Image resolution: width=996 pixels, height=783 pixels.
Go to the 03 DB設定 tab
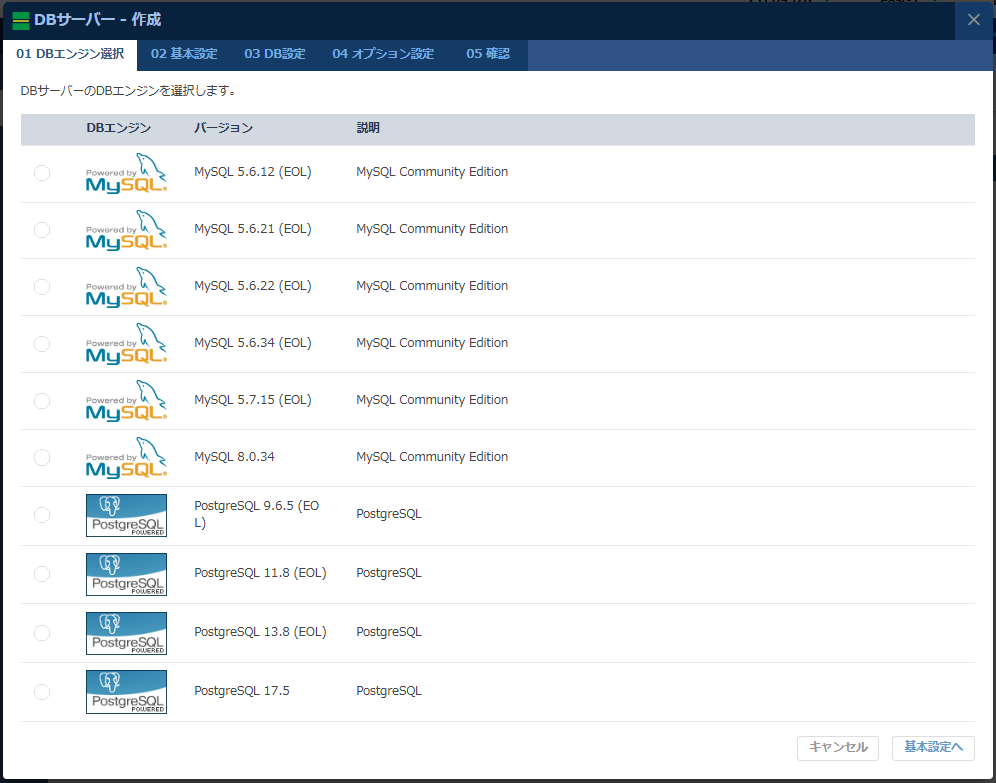275,55
